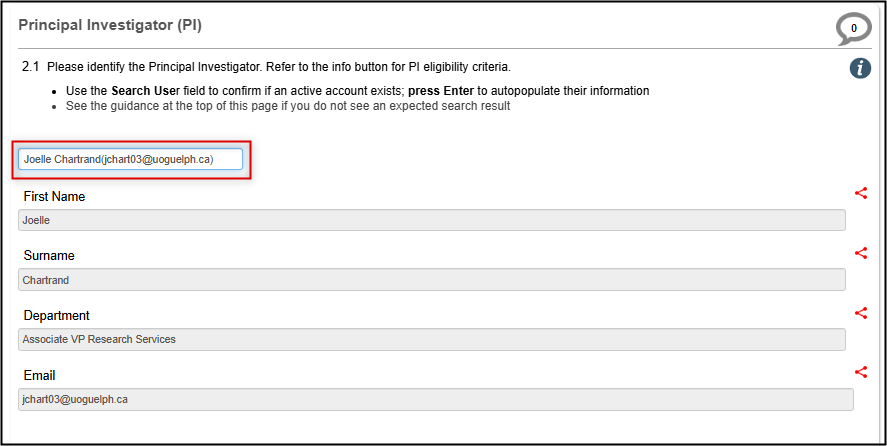The width and height of the screenshot is (887, 446).
Task: Click the First Name label
Action: tap(54, 197)
